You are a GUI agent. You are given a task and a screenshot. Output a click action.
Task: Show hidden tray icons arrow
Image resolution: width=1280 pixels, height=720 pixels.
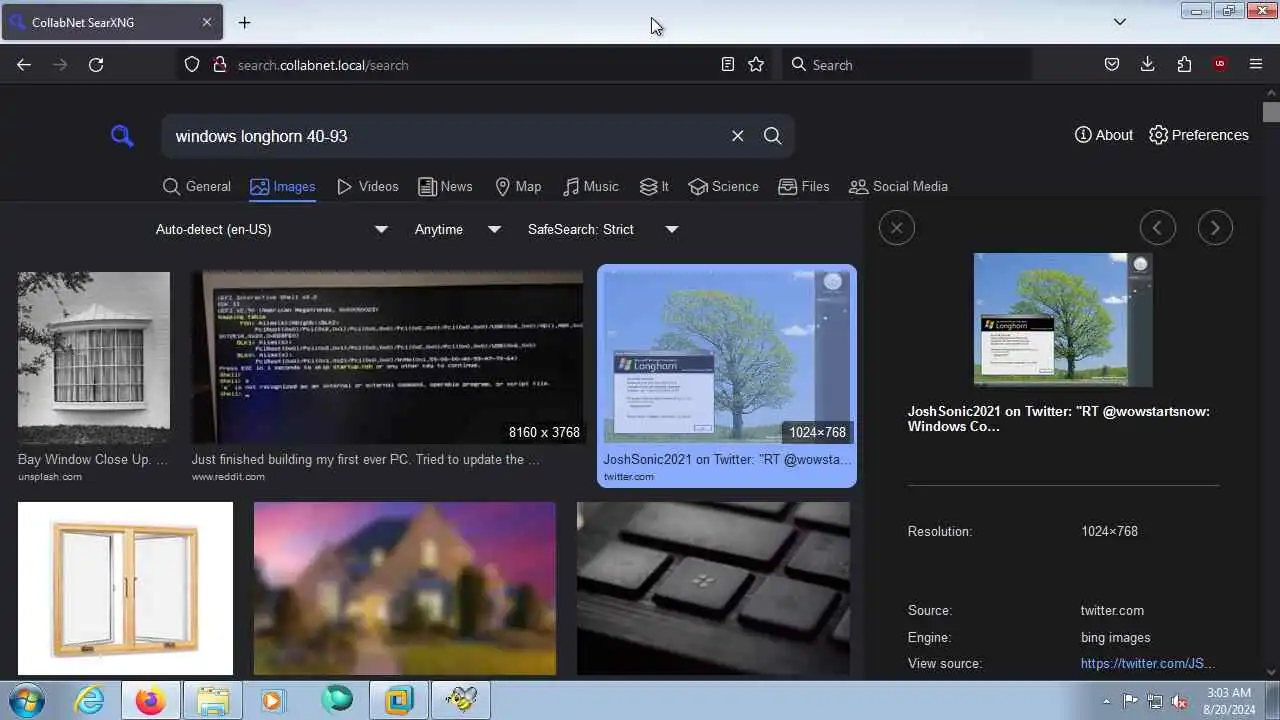[1106, 701]
